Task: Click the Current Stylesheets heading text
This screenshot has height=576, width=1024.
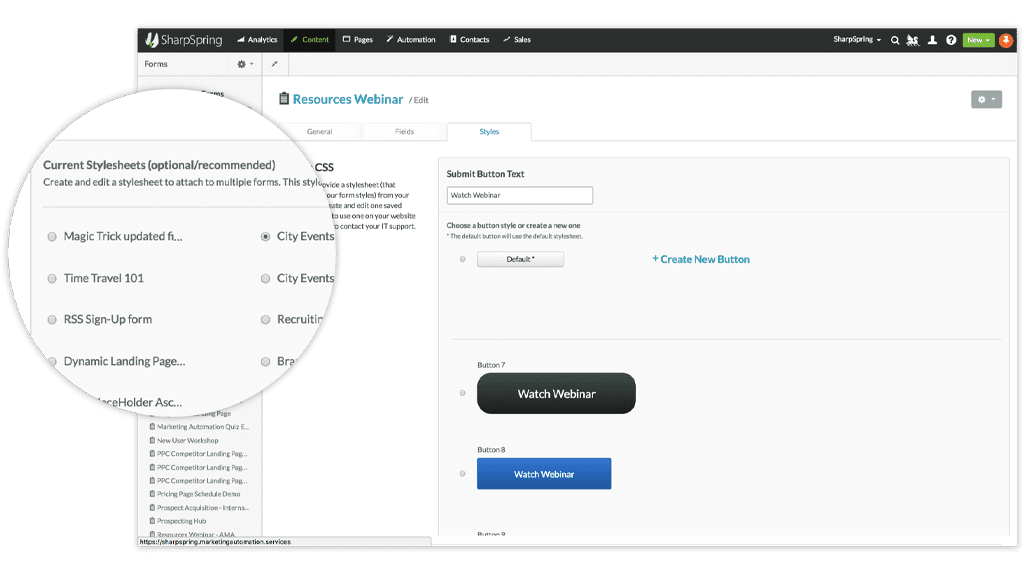Action: (159, 165)
